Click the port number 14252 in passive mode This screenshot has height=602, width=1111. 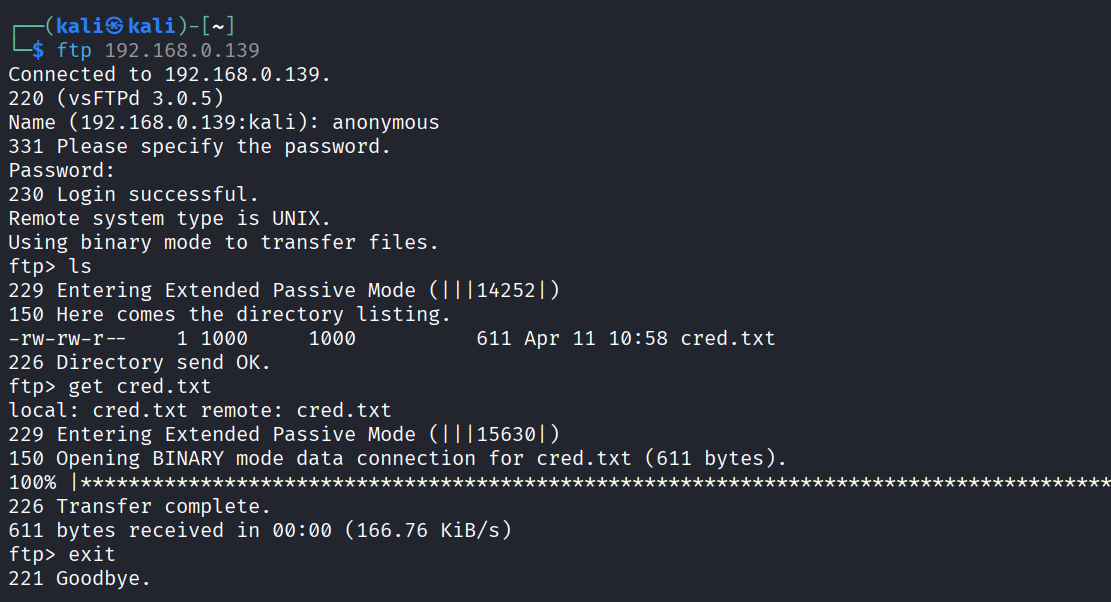point(506,290)
